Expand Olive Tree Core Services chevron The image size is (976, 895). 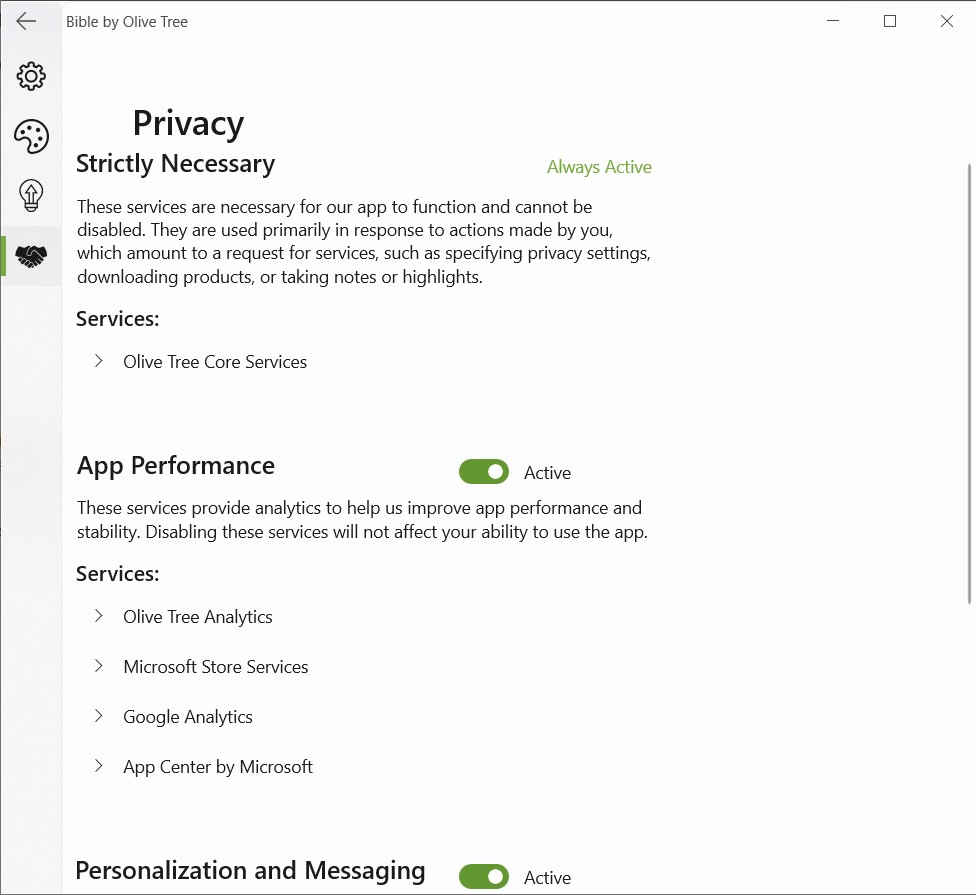pos(98,361)
